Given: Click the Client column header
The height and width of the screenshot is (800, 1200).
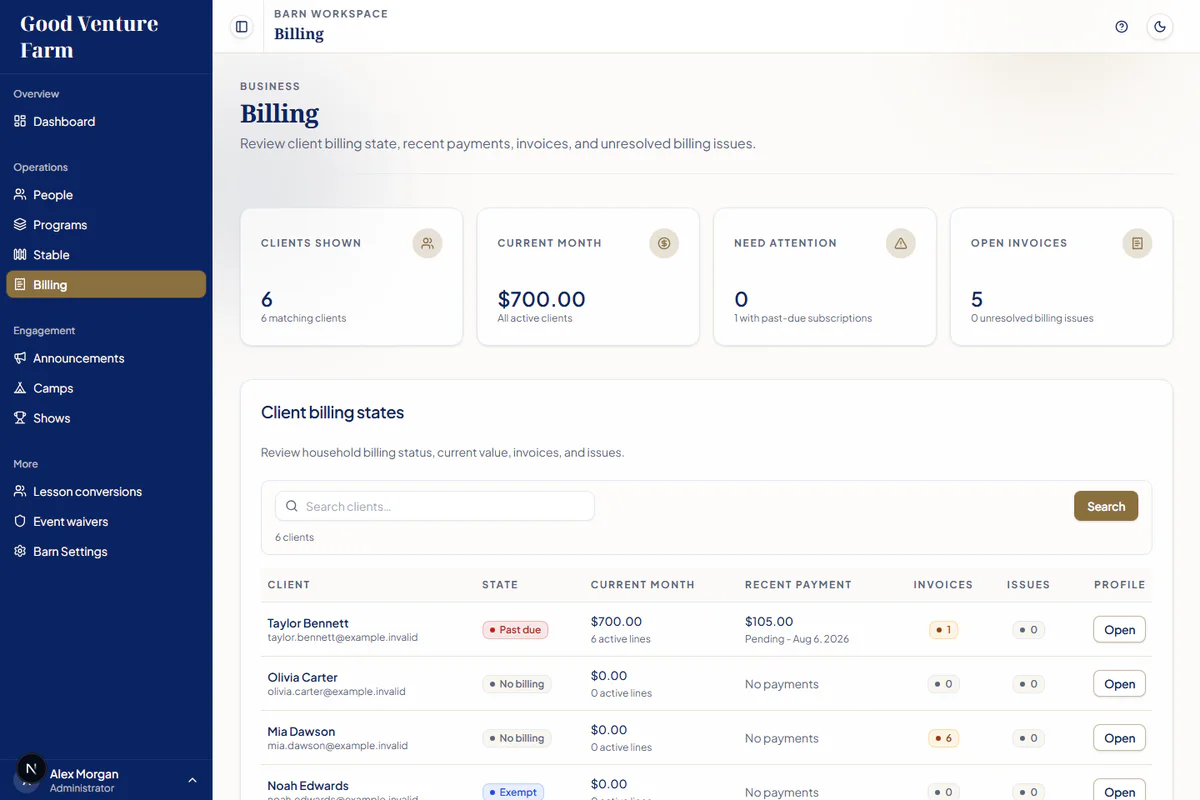Looking at the screenshot, I should tap(289, 585).
